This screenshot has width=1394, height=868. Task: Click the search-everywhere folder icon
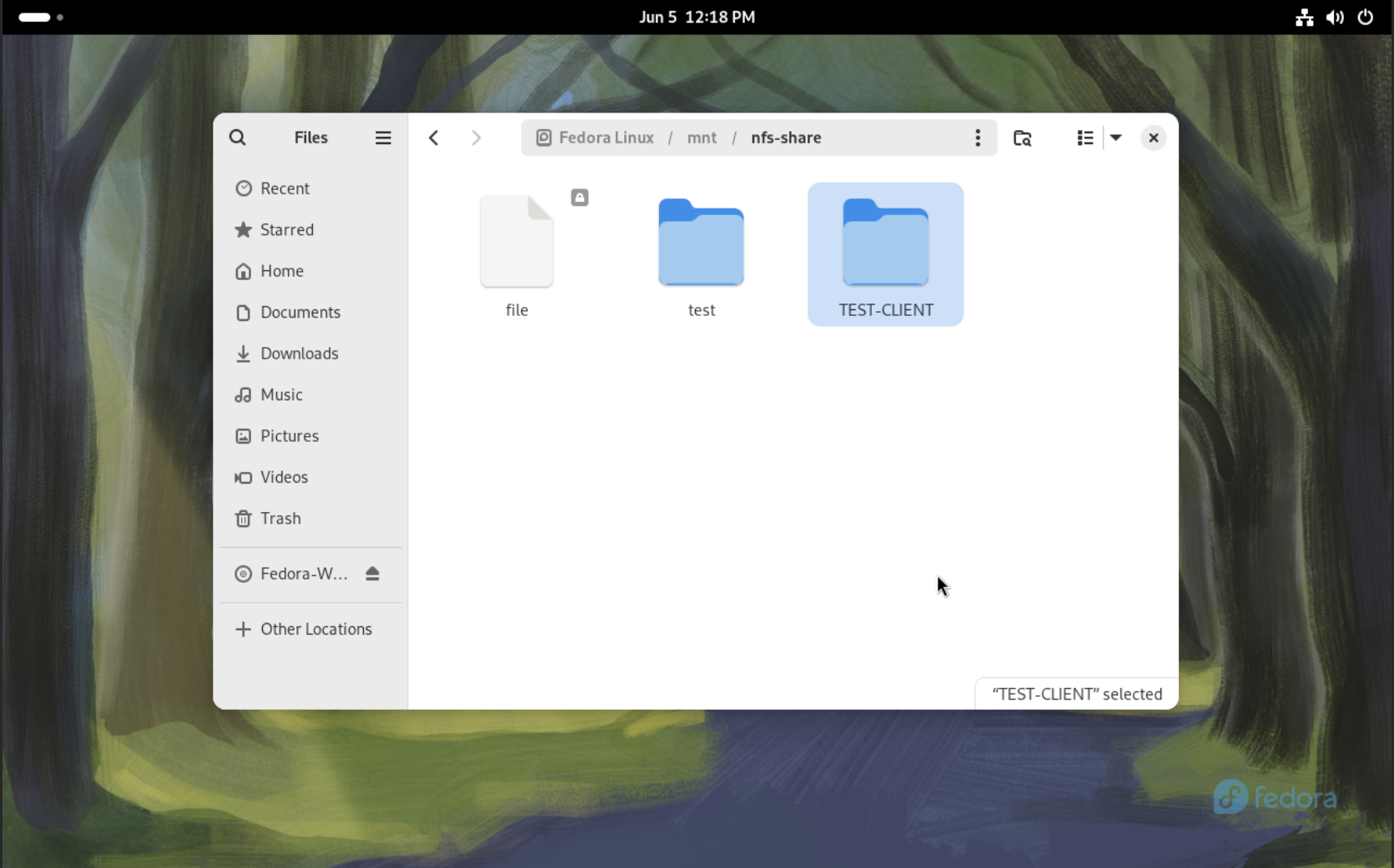(x=1022, y=138)
